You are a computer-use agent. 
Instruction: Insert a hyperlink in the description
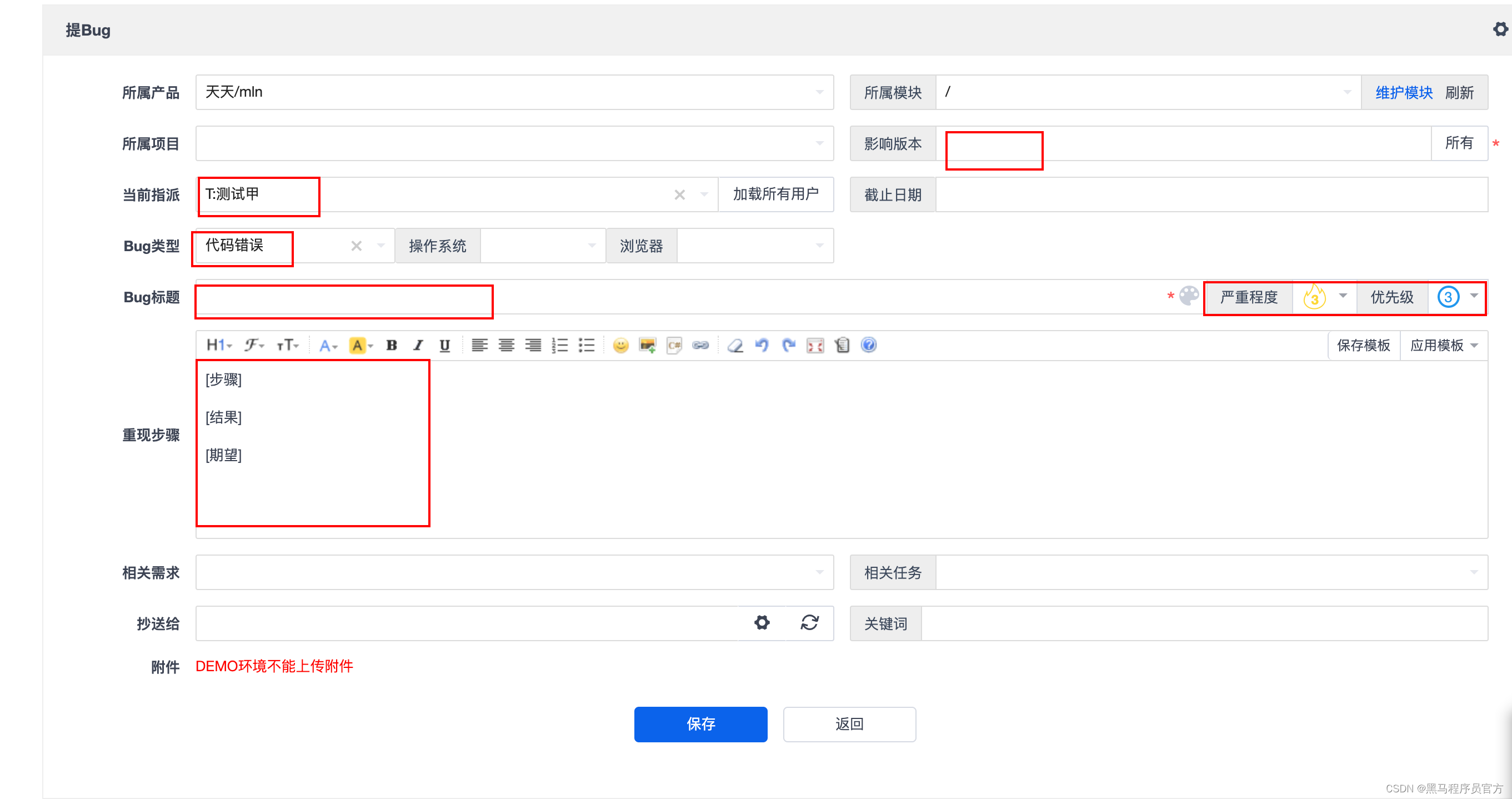[701, 345]
